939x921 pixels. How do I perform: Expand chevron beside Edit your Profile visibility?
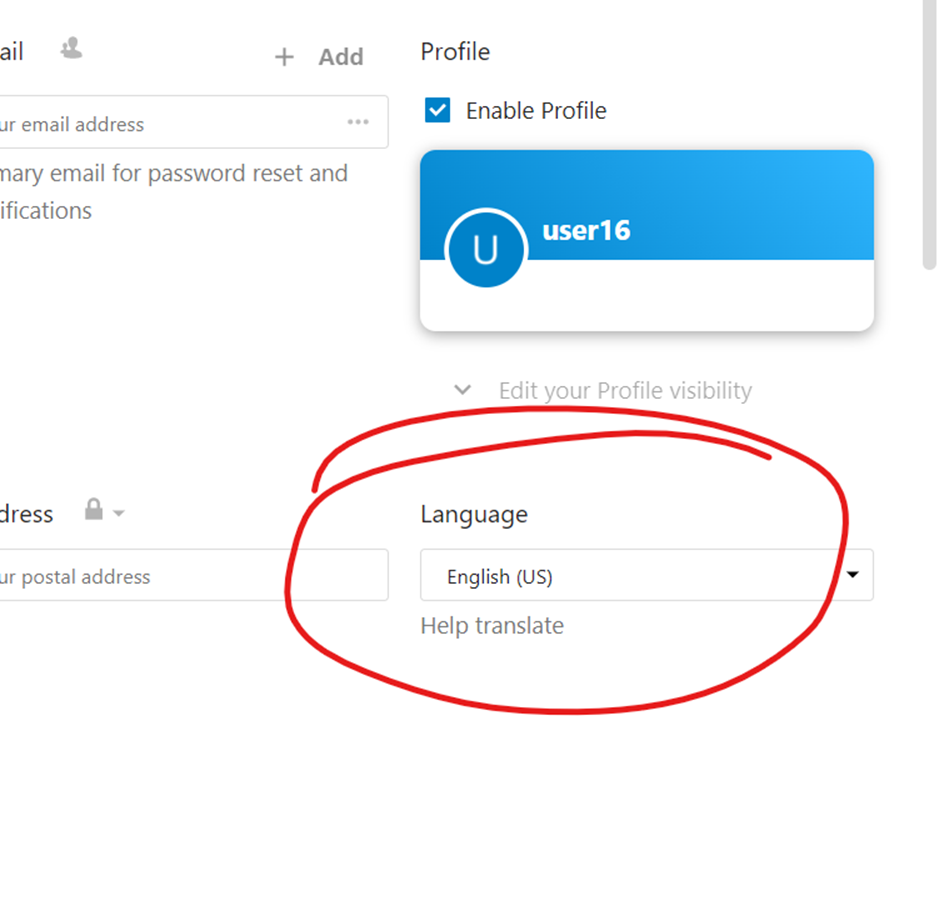[462, 390]
